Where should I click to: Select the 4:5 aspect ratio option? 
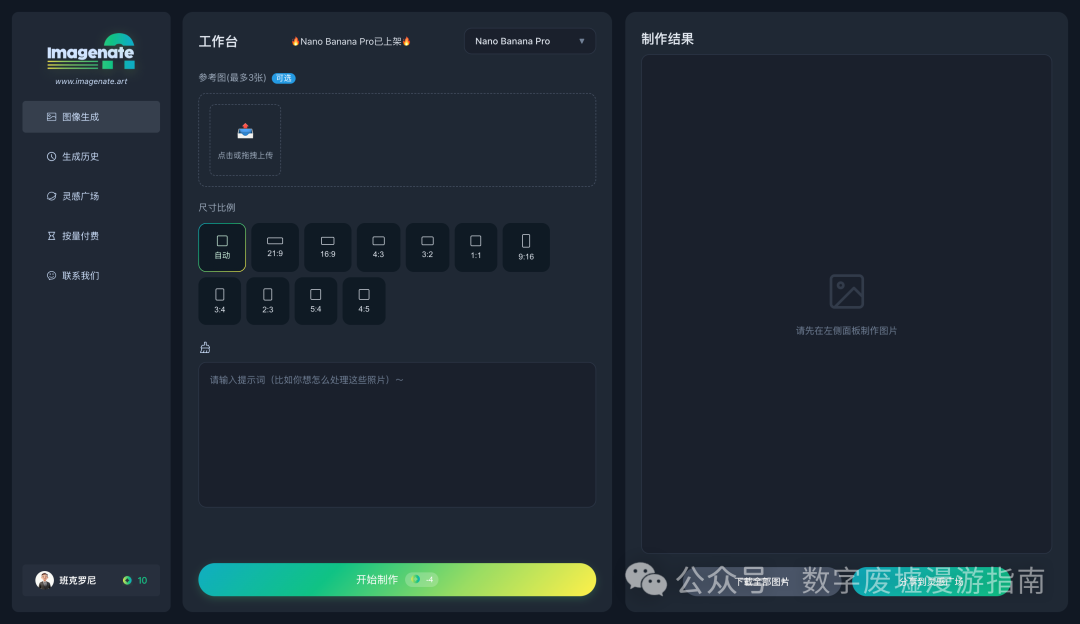point(364,301)
